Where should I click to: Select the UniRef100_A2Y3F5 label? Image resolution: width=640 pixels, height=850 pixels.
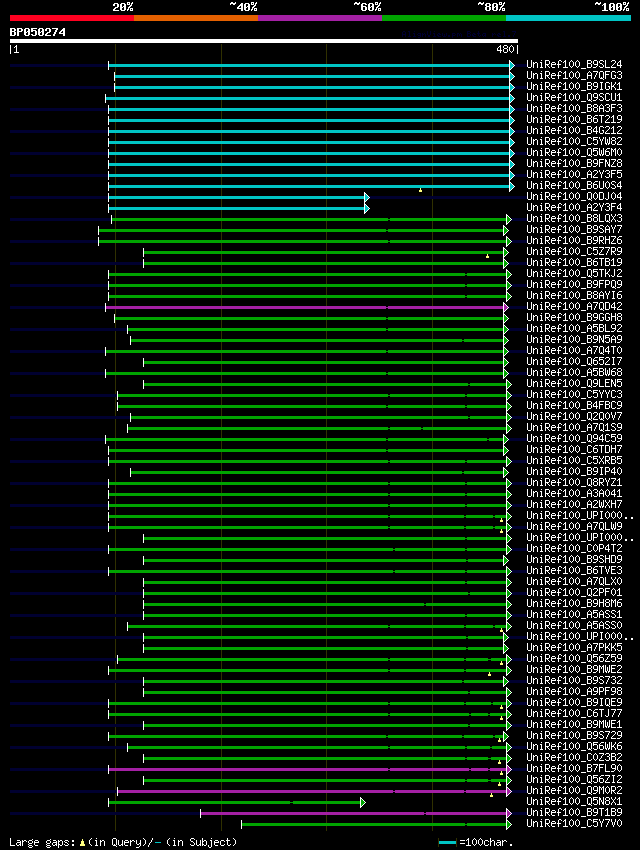tap(574, 175)
